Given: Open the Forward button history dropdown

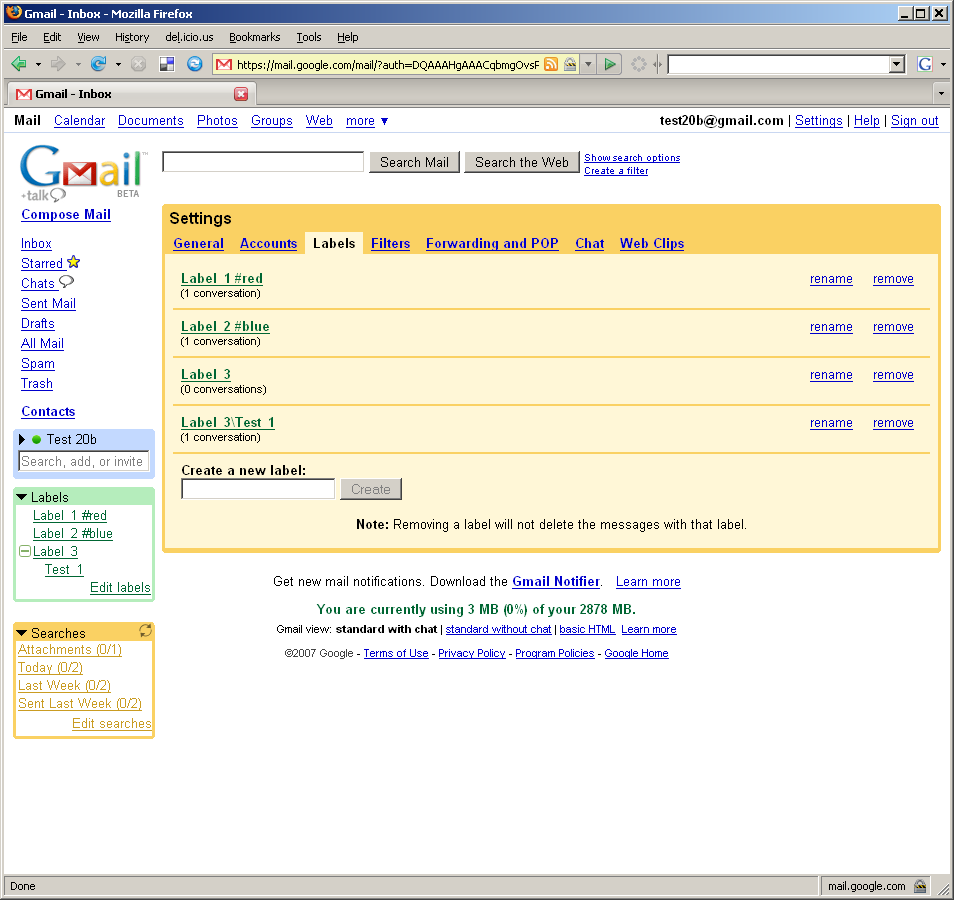Looking at the screenshot, I should pyautogui.click(x=78, y=64).
